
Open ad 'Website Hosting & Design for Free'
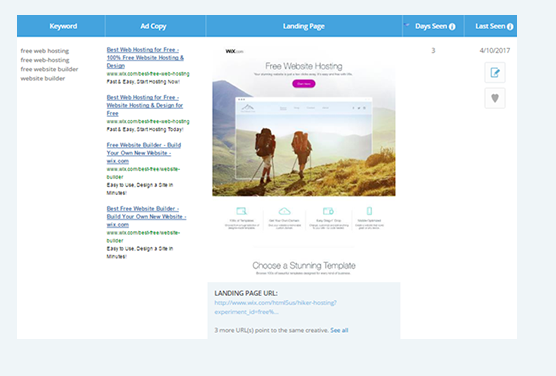(145, 105)
